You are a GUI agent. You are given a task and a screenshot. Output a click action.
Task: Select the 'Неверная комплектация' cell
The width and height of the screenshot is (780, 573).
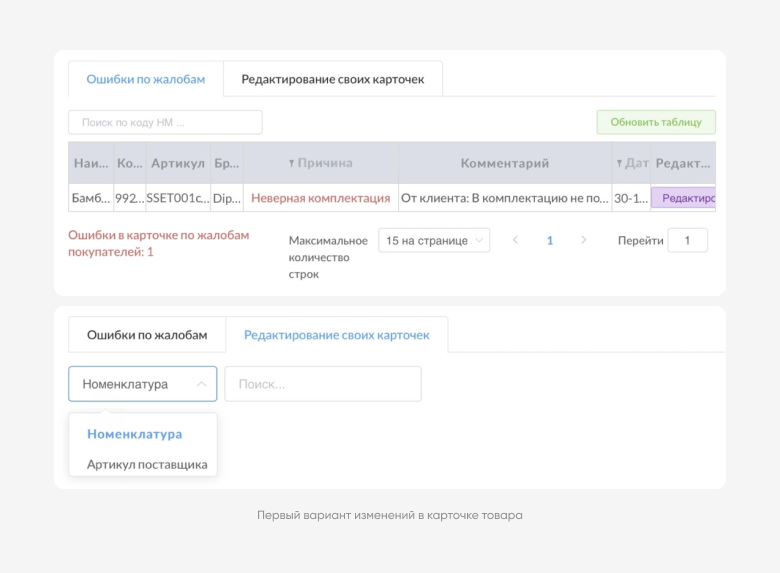pyautogui.click(x=321, y=198)
